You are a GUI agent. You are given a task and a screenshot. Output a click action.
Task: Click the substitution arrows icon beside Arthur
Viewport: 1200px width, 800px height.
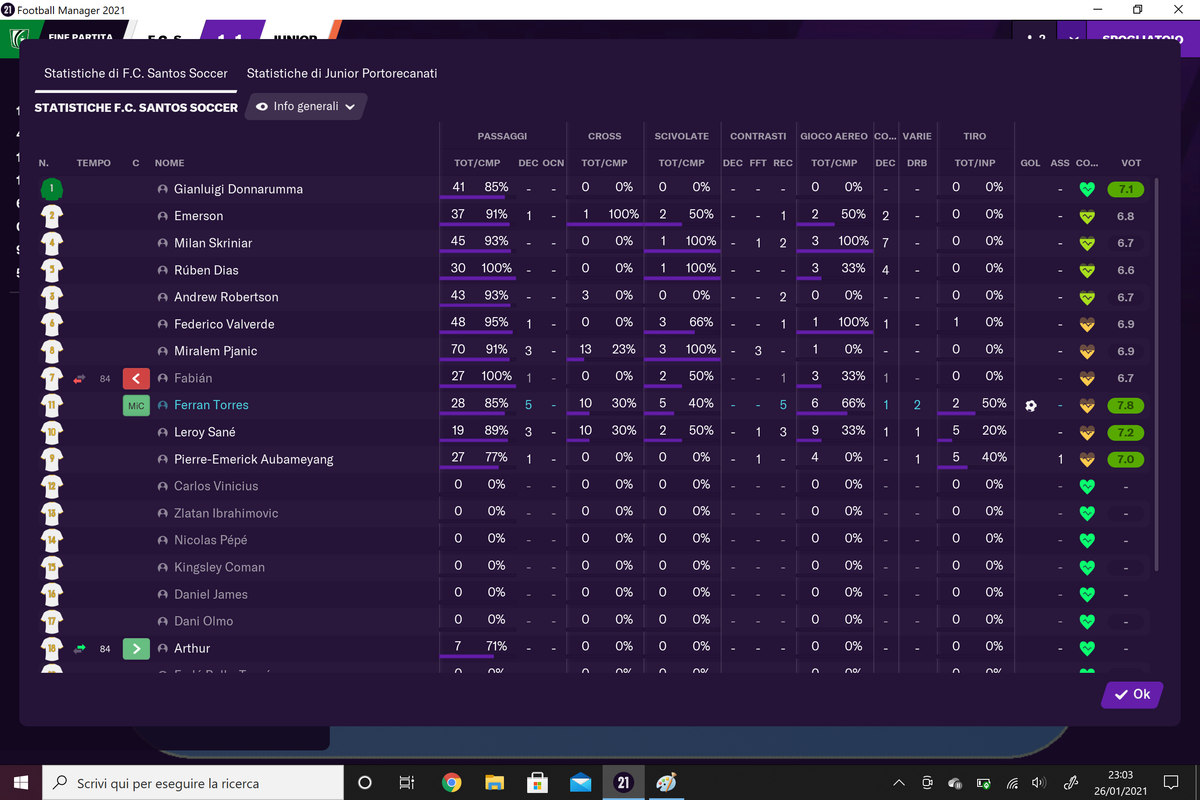click(80, 648)
